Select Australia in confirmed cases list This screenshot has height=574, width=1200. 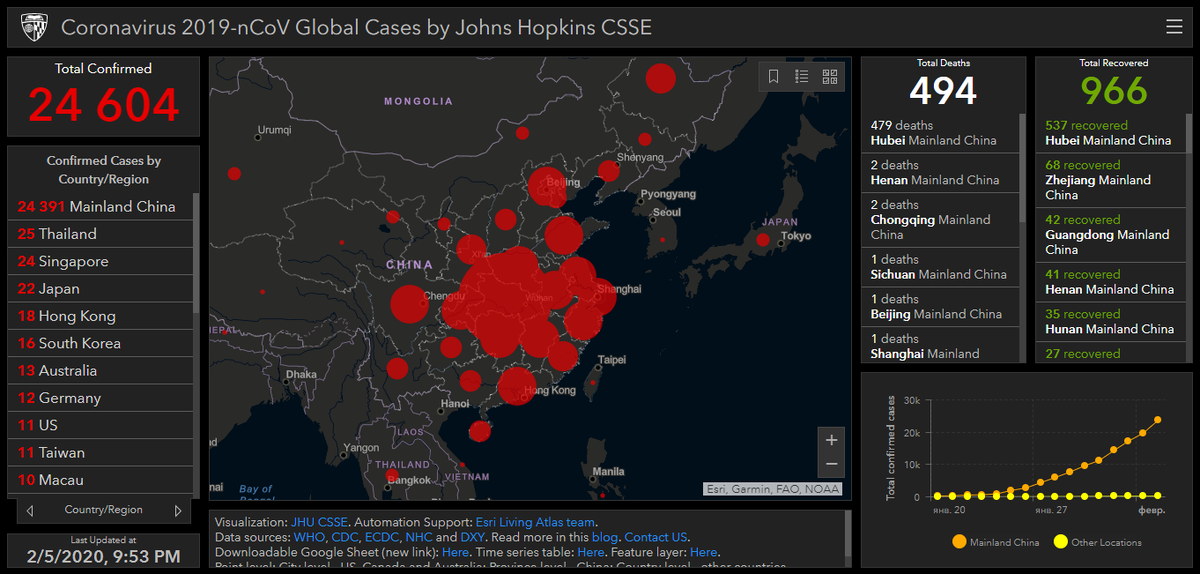(99, 370)
